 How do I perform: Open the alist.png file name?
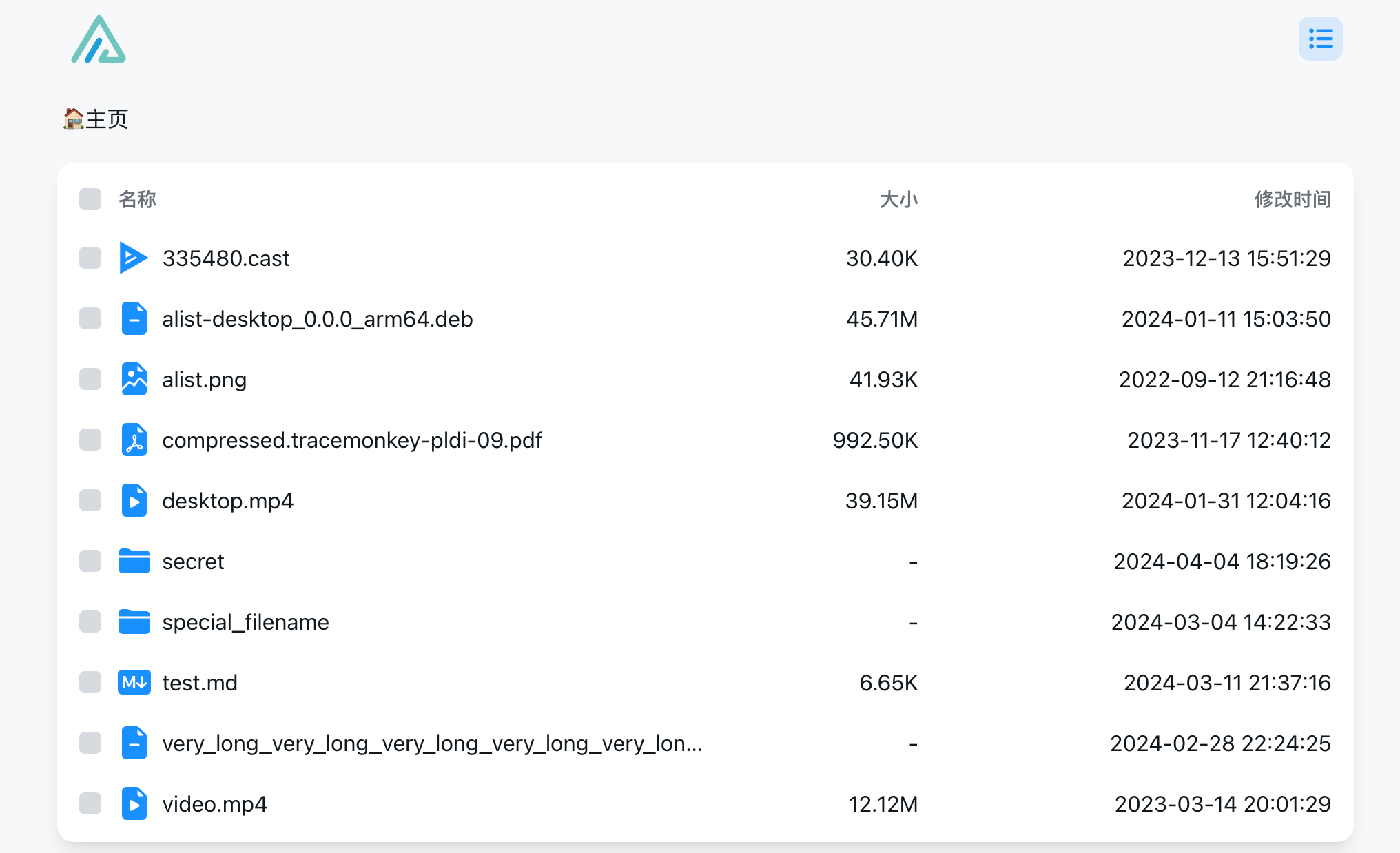205,380
